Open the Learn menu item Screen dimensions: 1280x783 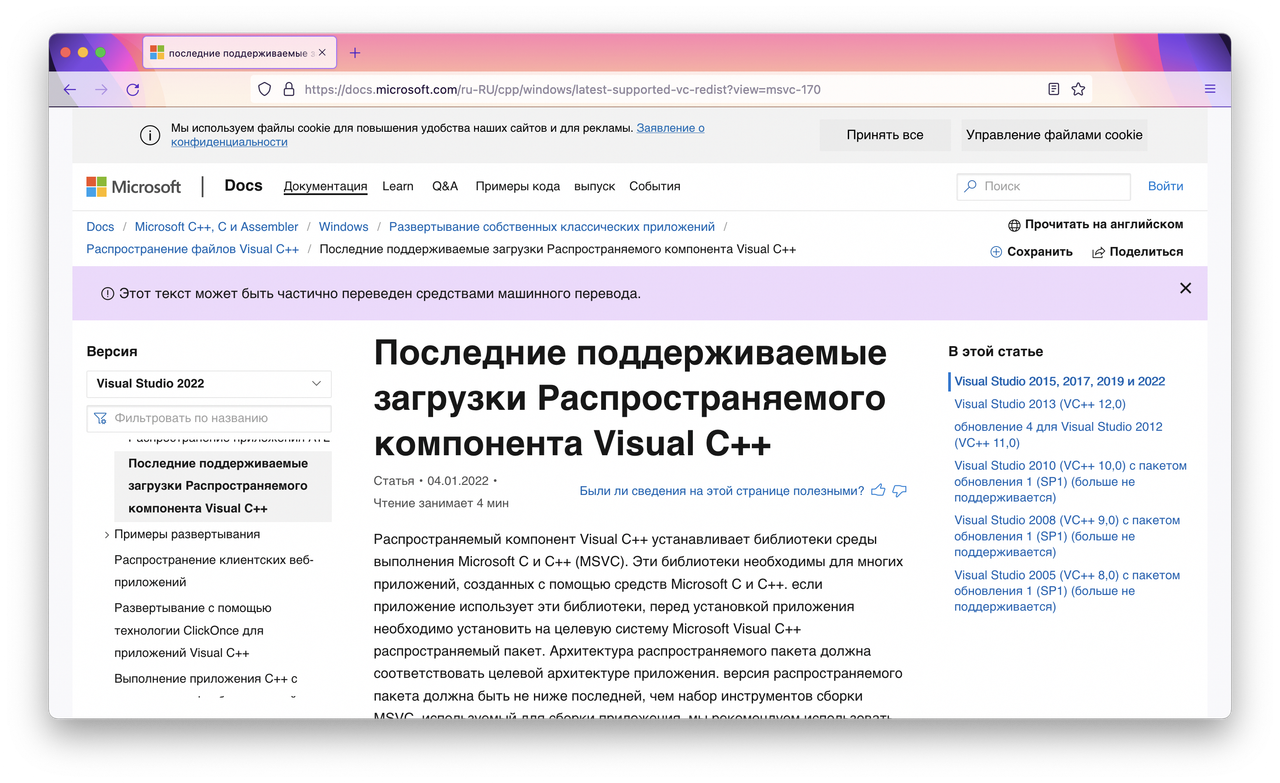[397, 186]
